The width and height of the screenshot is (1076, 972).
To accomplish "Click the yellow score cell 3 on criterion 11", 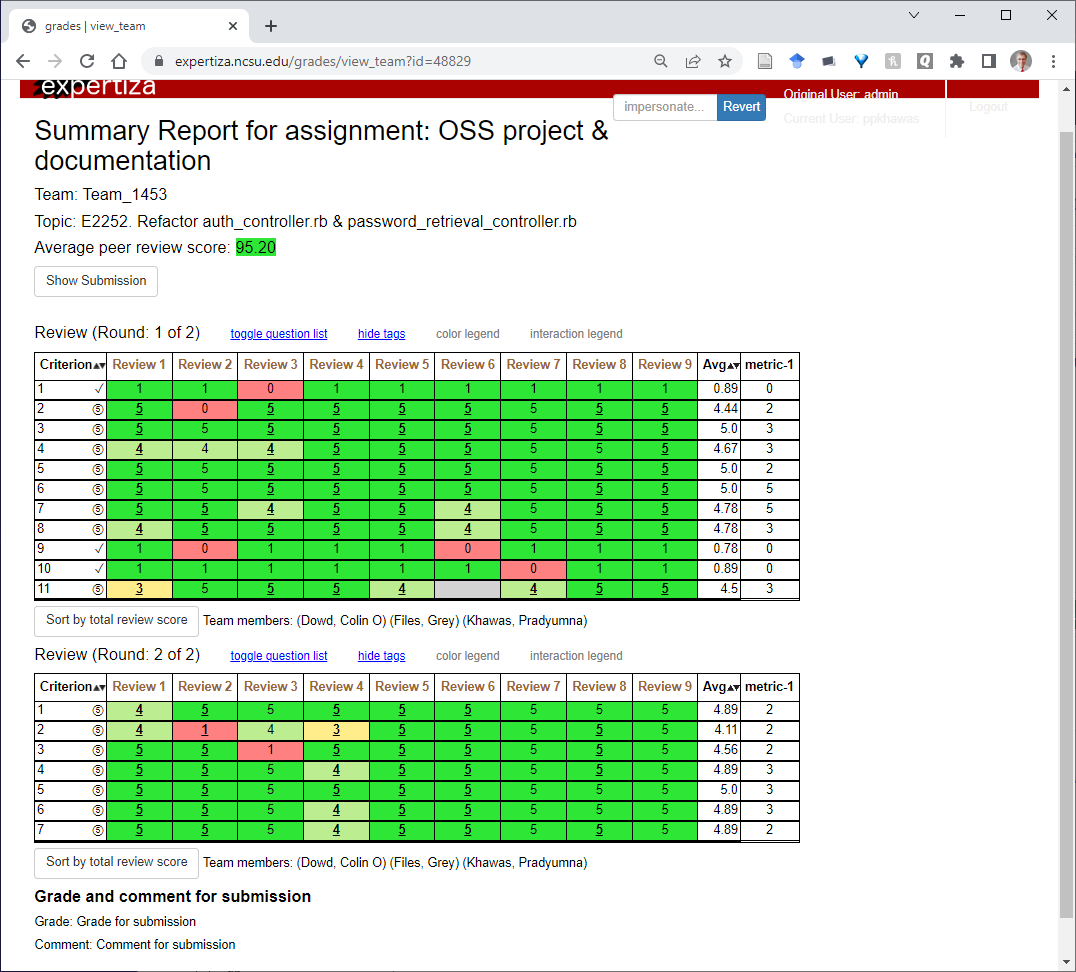I will 139,589.
